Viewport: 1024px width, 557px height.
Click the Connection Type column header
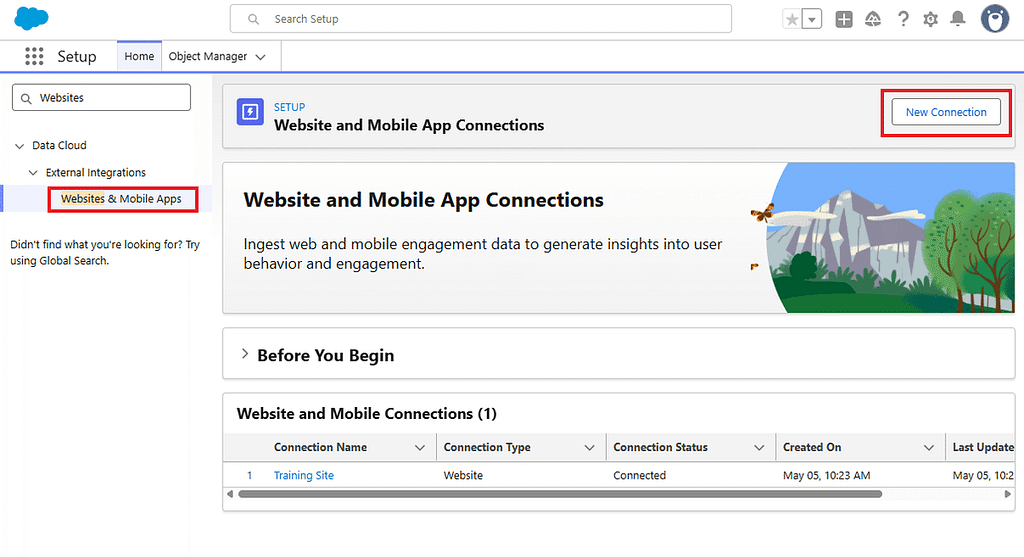pyautogui.click(x=487, y=447)
